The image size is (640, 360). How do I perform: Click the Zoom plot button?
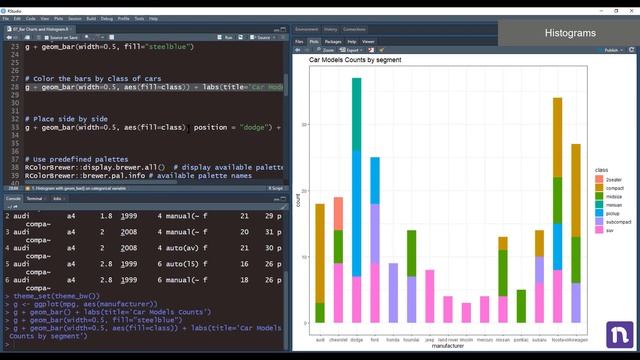click(325, 50)
